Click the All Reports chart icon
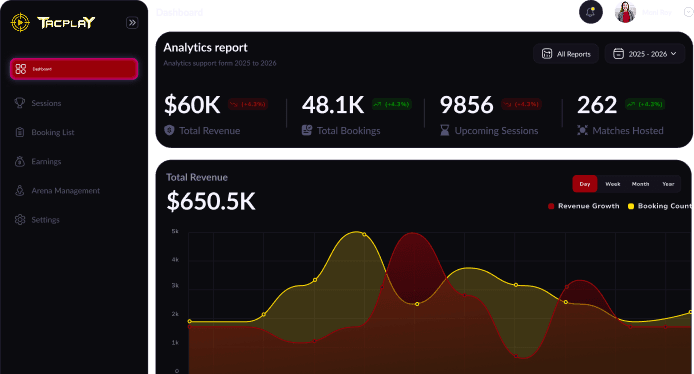 click(x=547, y=54)
